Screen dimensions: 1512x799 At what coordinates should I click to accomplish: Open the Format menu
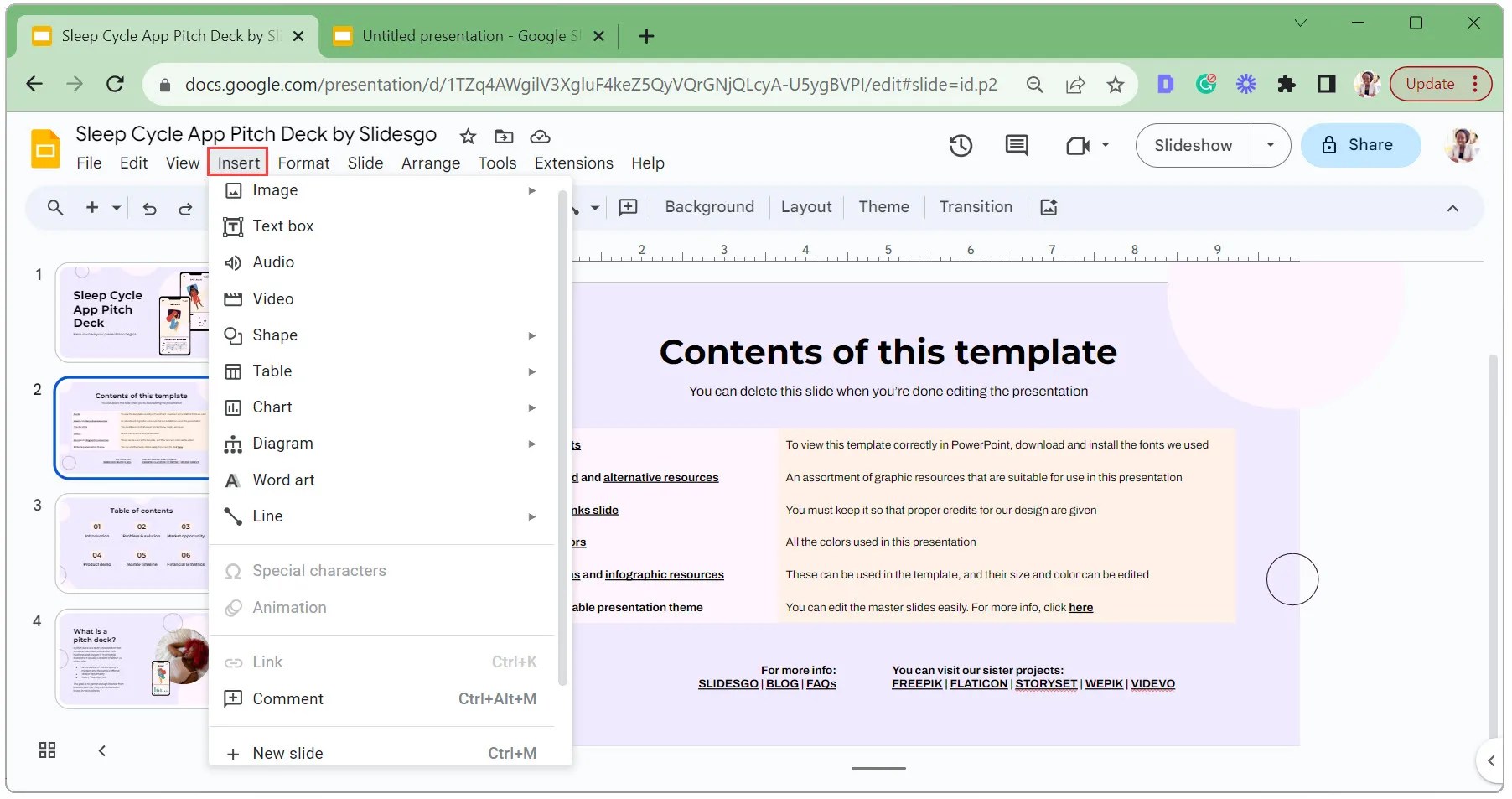(x=303, y=163)
